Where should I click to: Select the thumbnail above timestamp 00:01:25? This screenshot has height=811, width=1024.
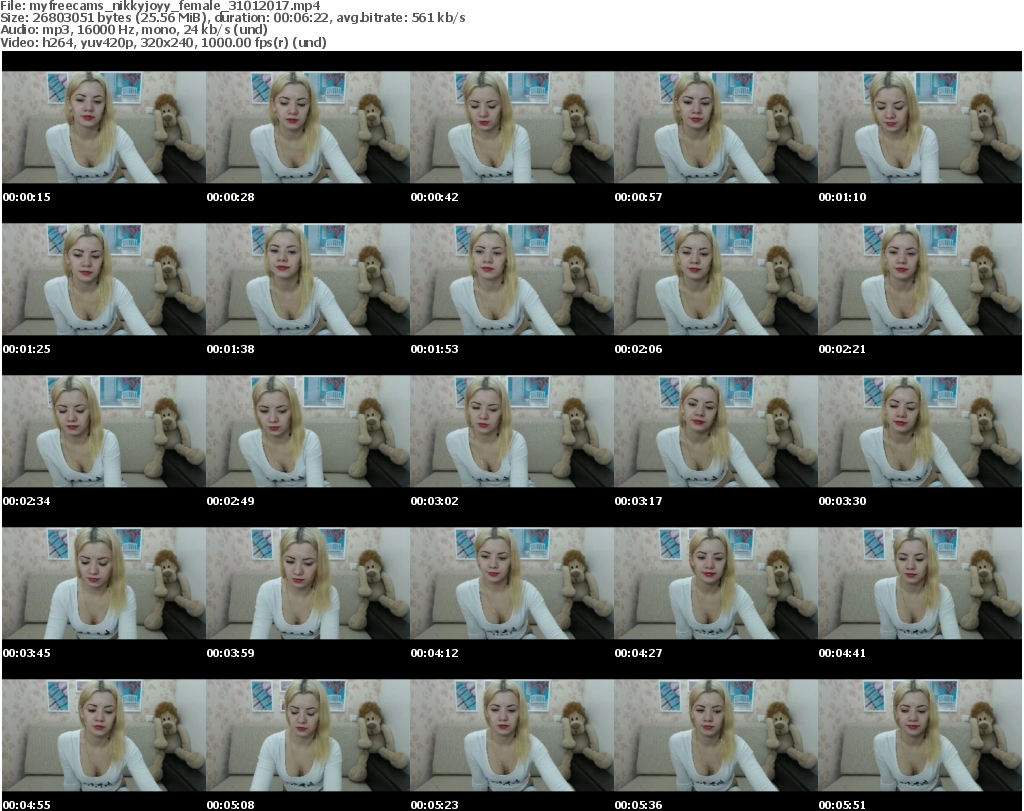(x=104, y=279)
